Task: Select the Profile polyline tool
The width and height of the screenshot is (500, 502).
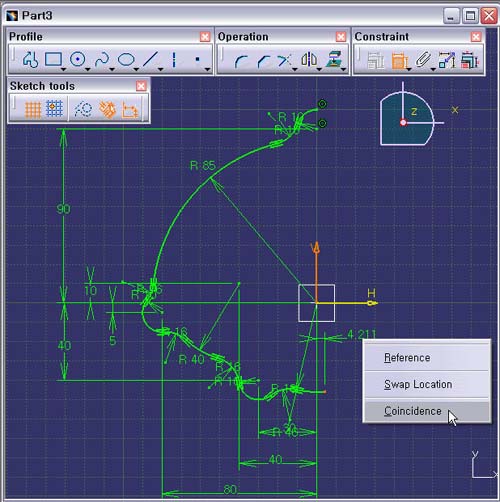Action: [x=30, y=60]
